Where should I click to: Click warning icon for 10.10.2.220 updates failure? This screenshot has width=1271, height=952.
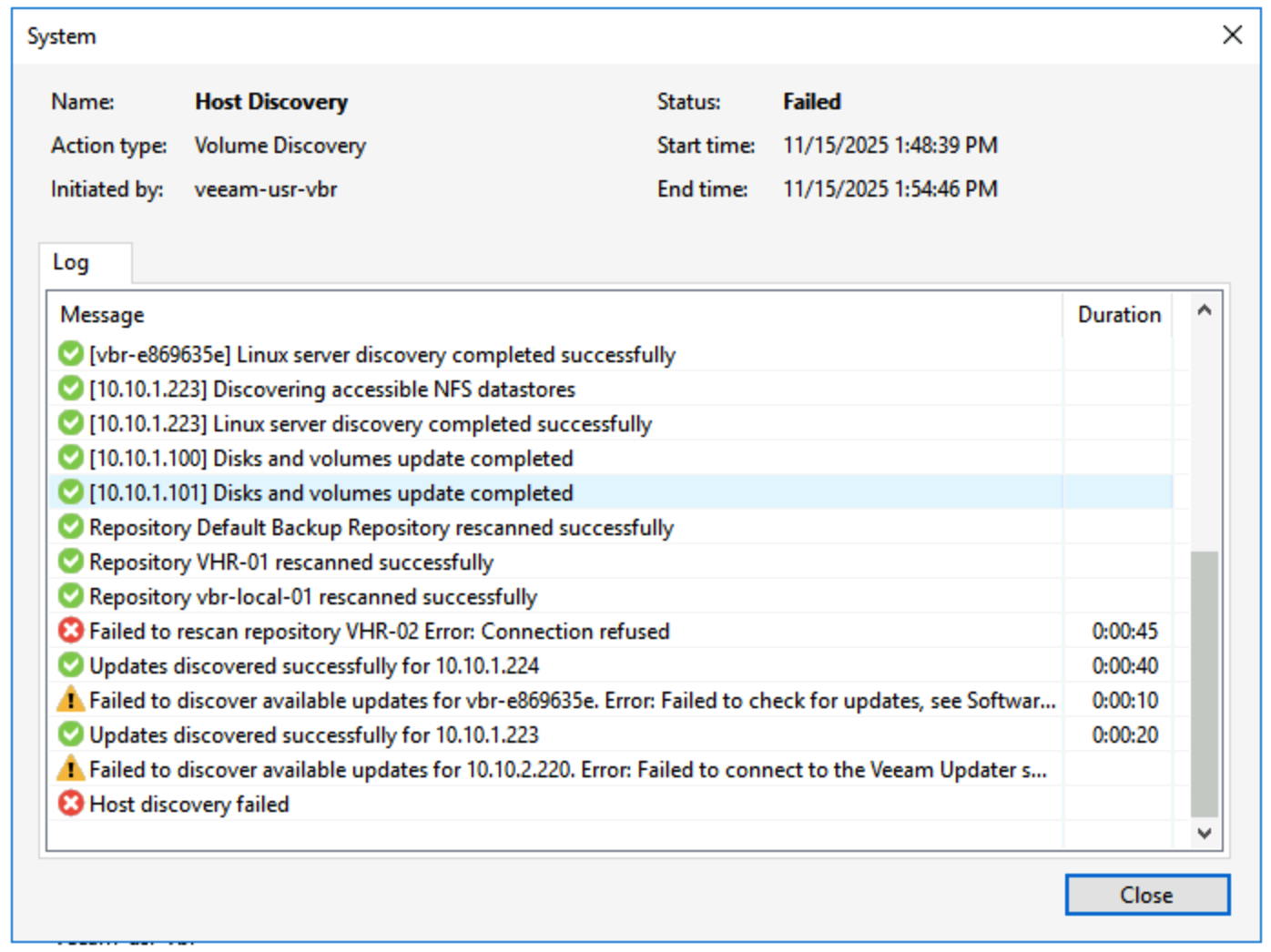[x=71, y=769]
